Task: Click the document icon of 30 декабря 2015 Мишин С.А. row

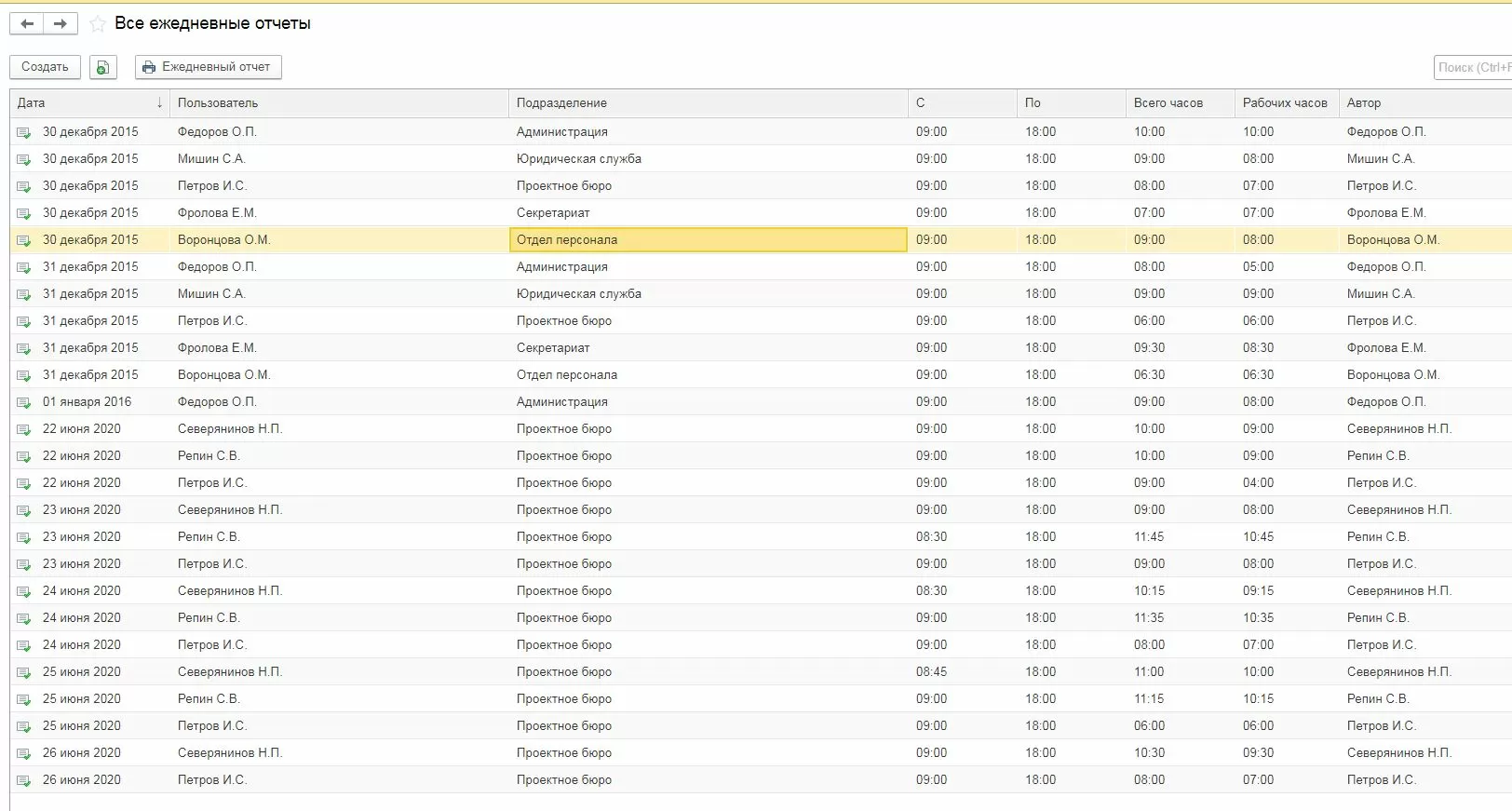Action: [x=23, y=159]
